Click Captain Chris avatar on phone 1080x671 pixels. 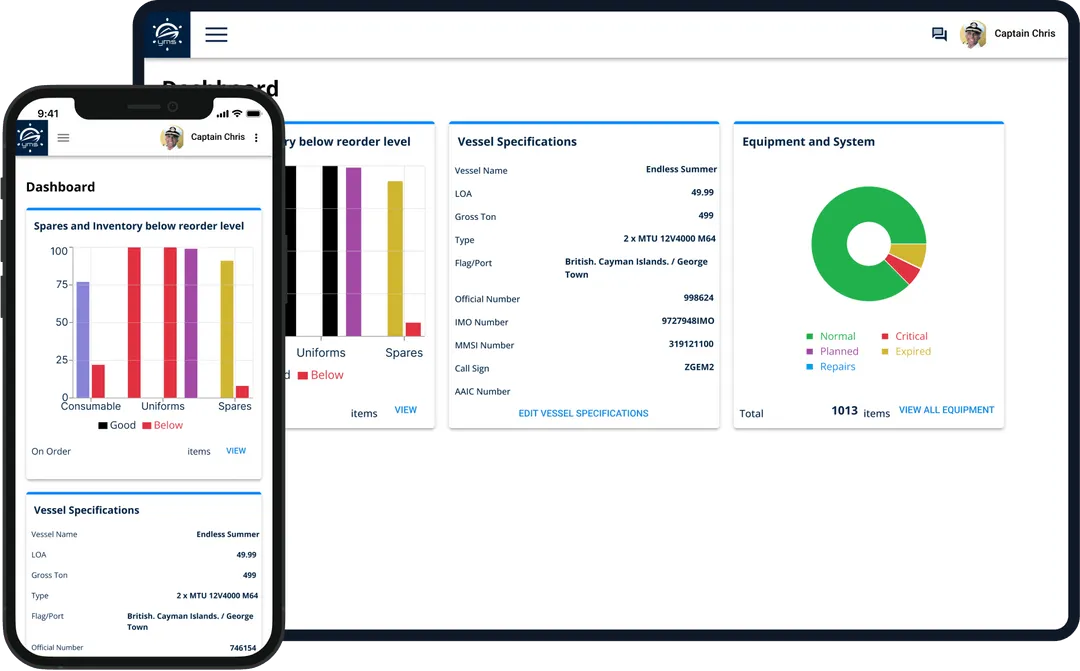tap(172, 138)
